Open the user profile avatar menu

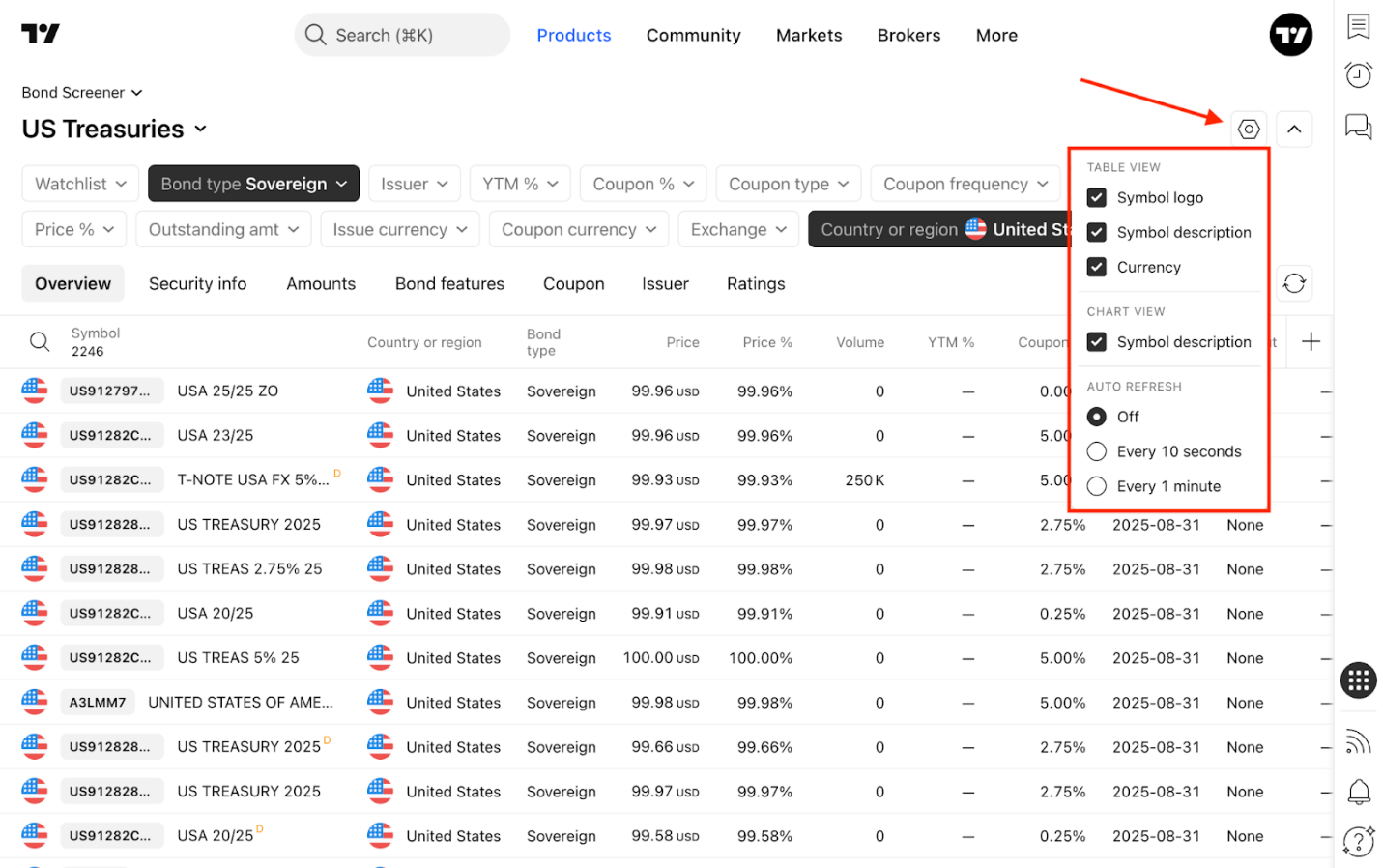point(1290,35)
